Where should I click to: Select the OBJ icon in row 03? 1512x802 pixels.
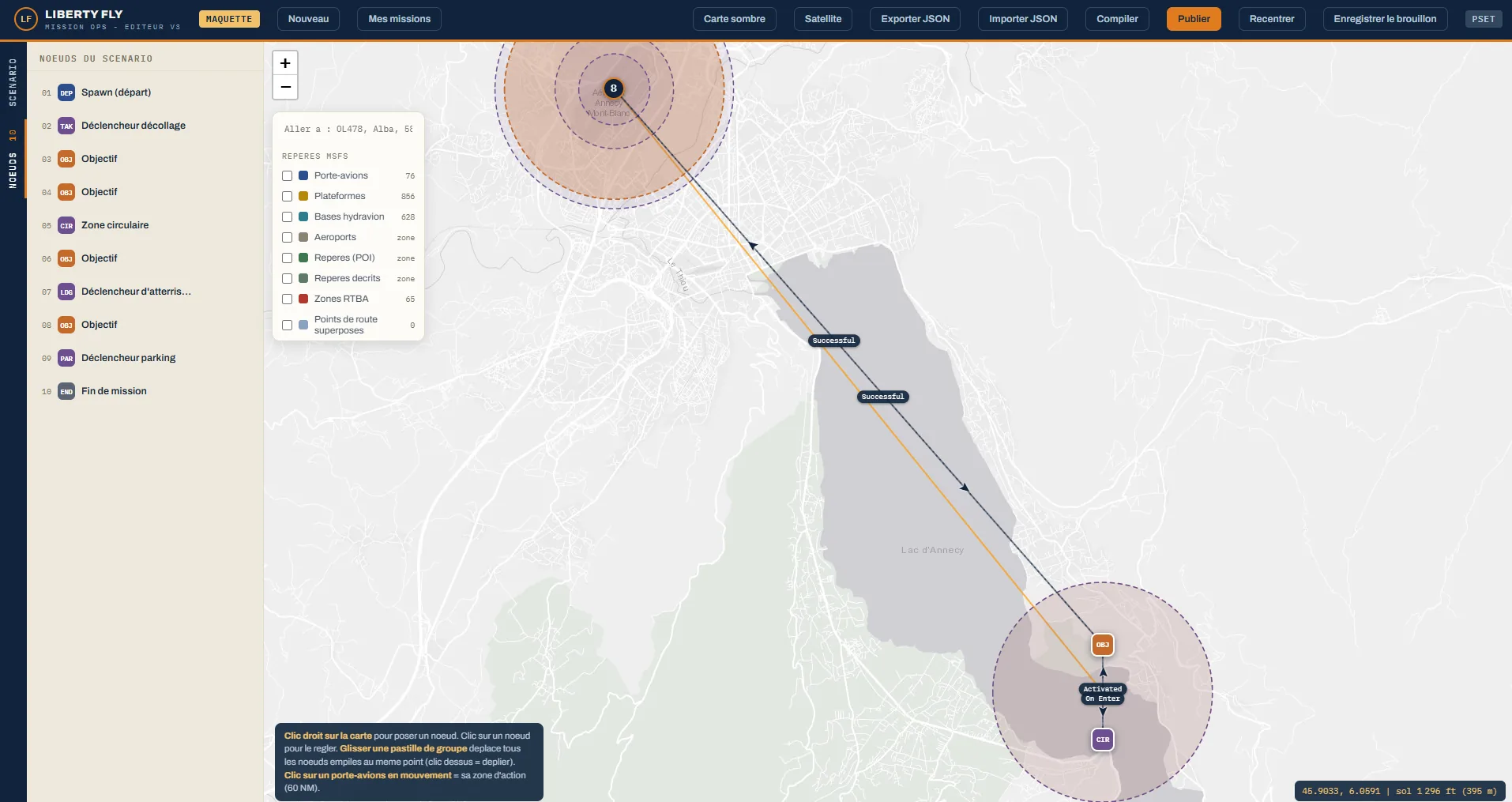click(66, 159)
